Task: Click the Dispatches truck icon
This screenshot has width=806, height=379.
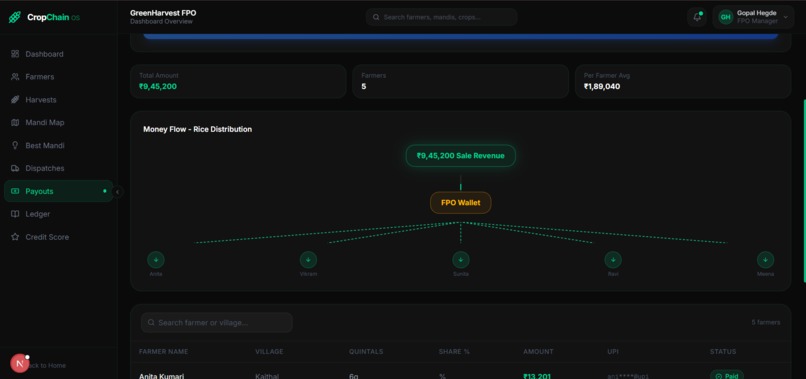Action: [15, 168]
